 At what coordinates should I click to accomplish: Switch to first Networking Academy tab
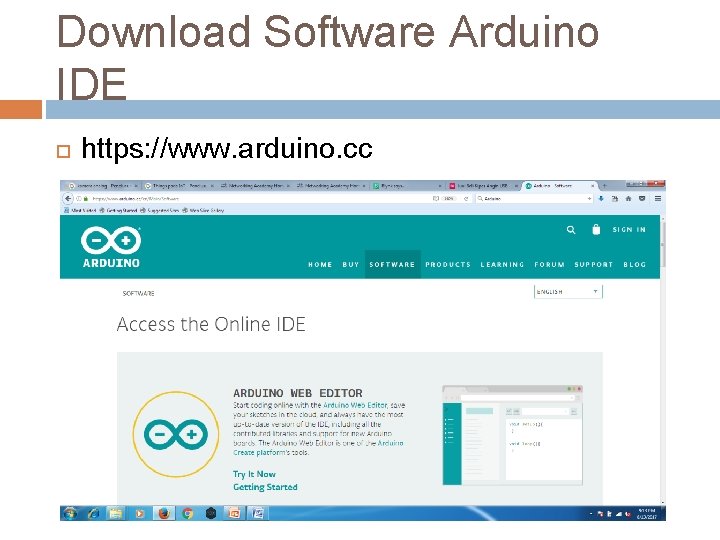pos(254,186)
